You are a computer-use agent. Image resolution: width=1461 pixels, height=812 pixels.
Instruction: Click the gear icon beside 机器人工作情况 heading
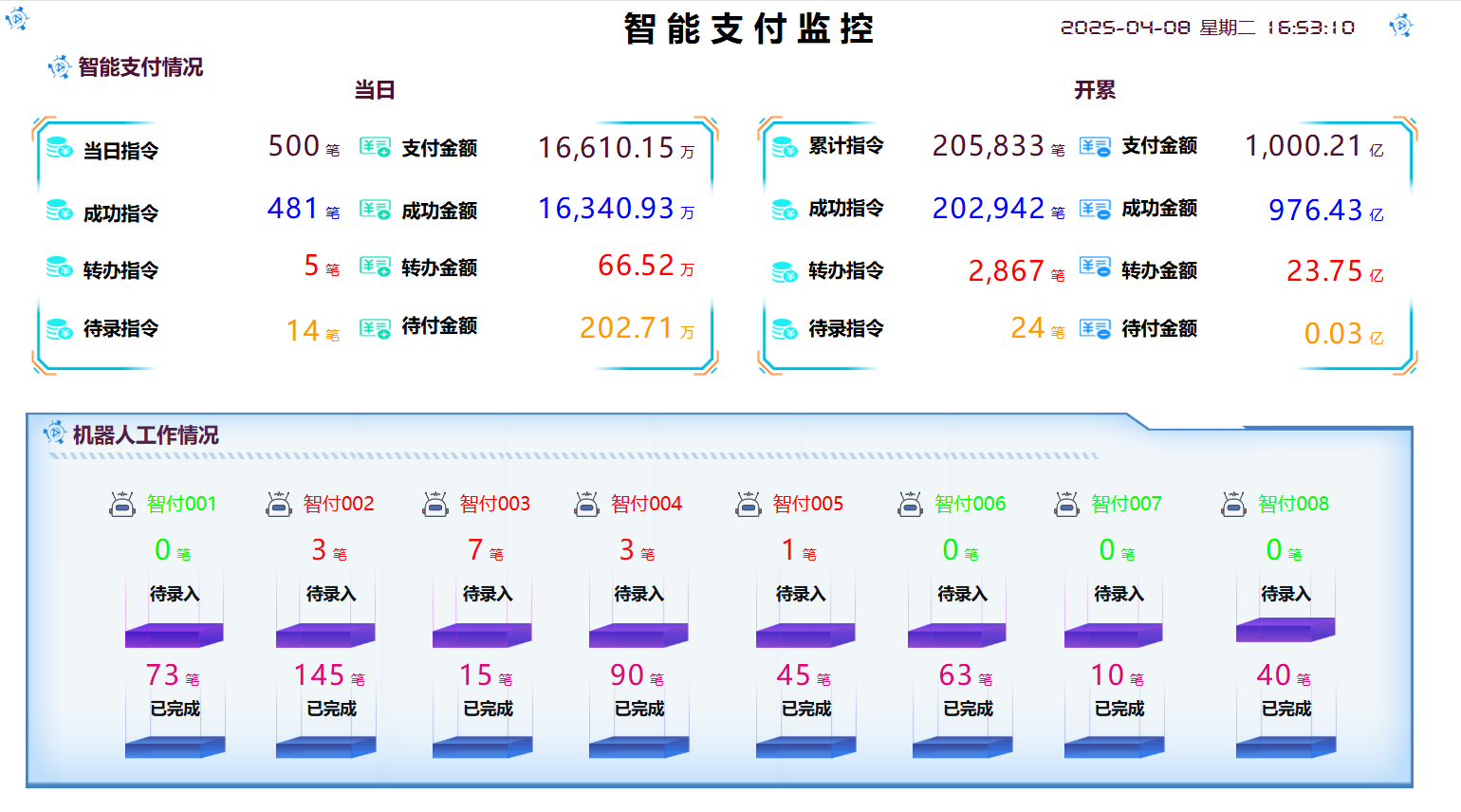(54, 434)
